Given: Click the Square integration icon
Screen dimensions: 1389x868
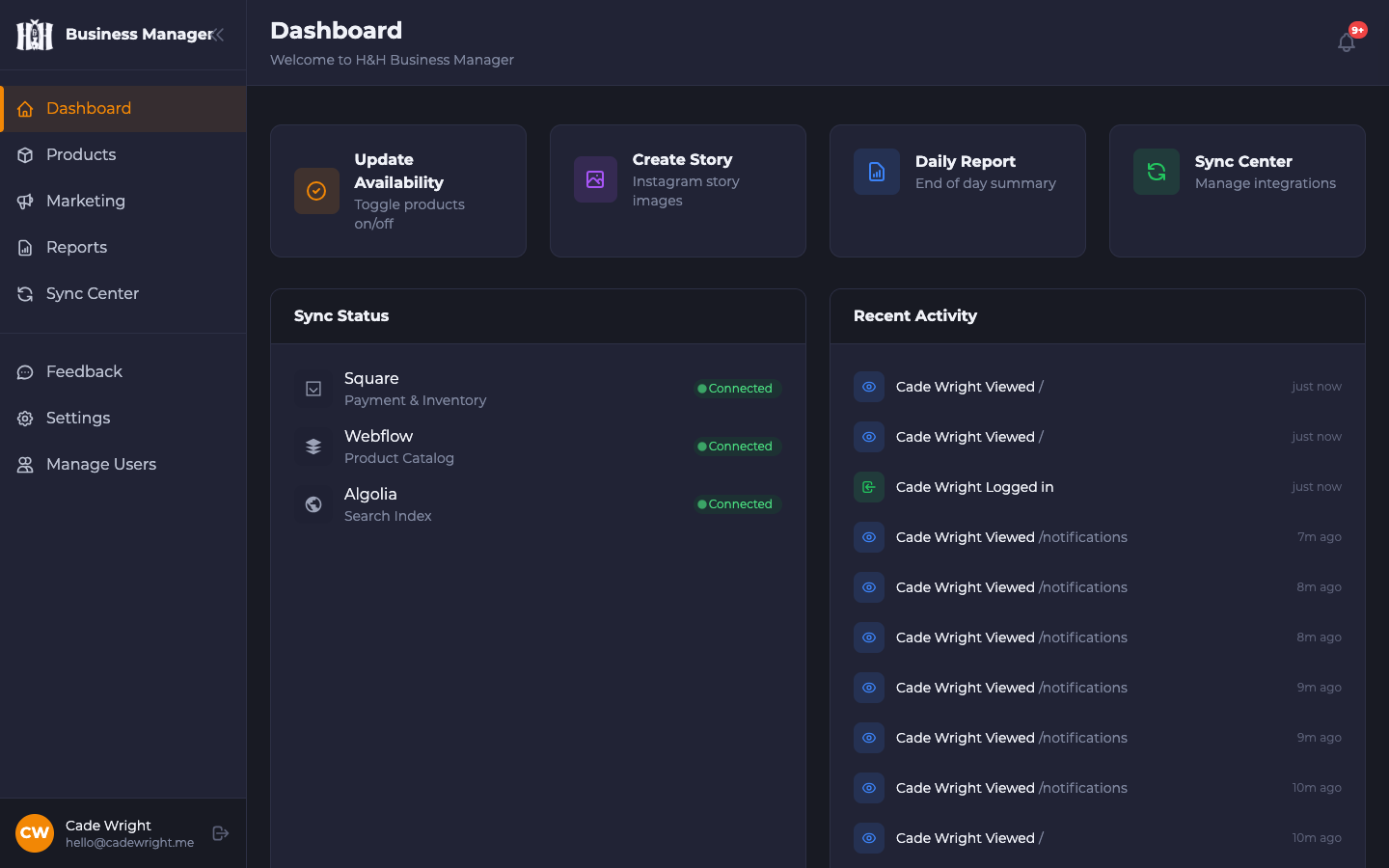Looking at the screenshot, I should (x=313, y=389).
